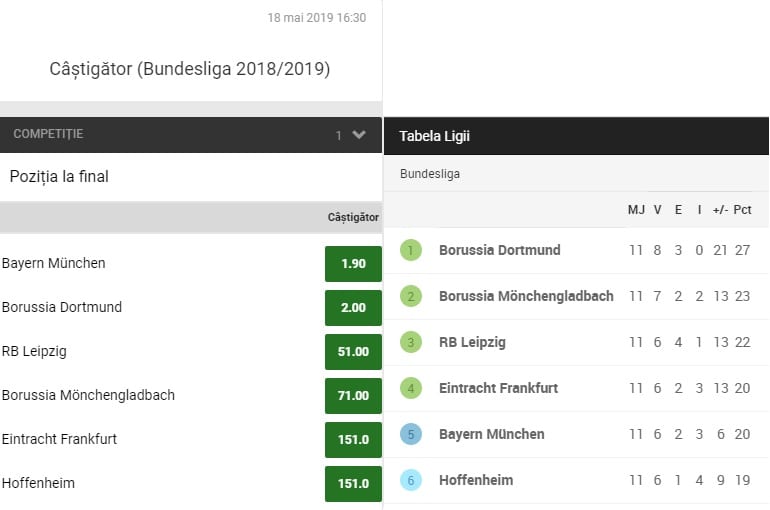The height and width of the screenshot is (510, 770).
Task: Open RB Leipzig team in table
Action: click(472, 342)
